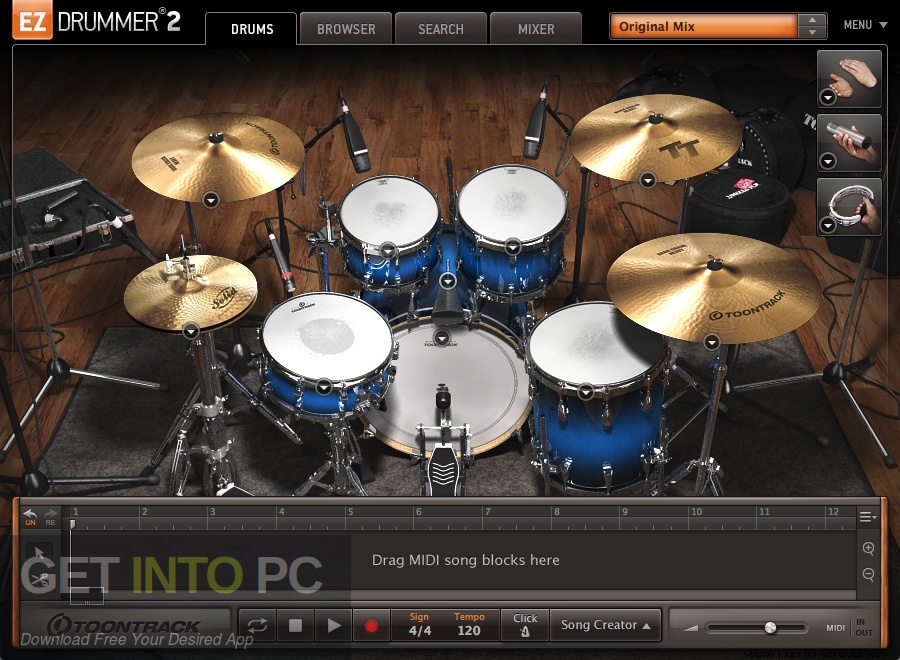Open right rack tom dropdown arrow
Viewport: 900px width, 660px height.
click(x=513, y=247)
